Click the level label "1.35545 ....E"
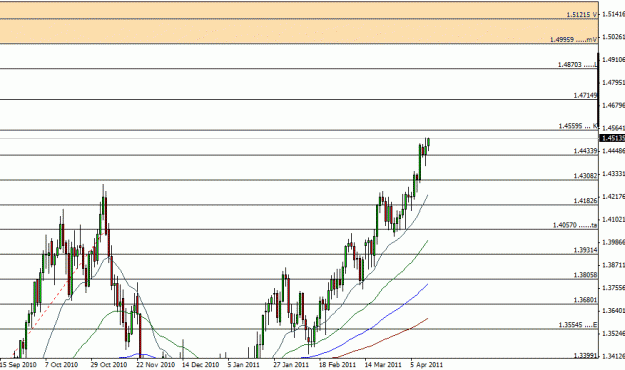Image resolution: width=625 pixels, height=370 pixels. tap(578, 325)
